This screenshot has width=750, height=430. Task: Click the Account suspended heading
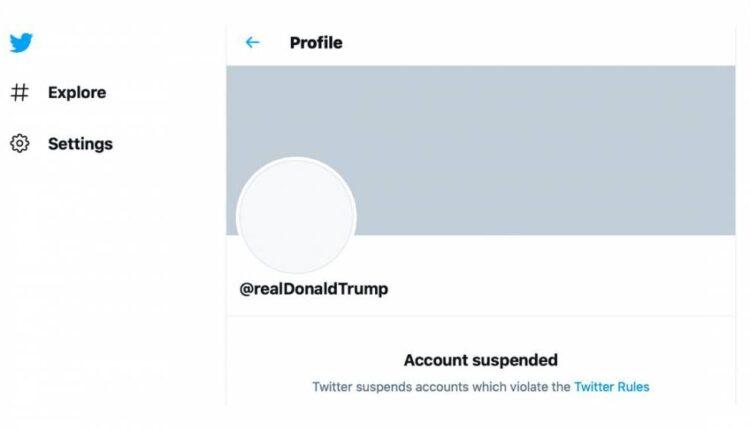click(x=480, y=360)
